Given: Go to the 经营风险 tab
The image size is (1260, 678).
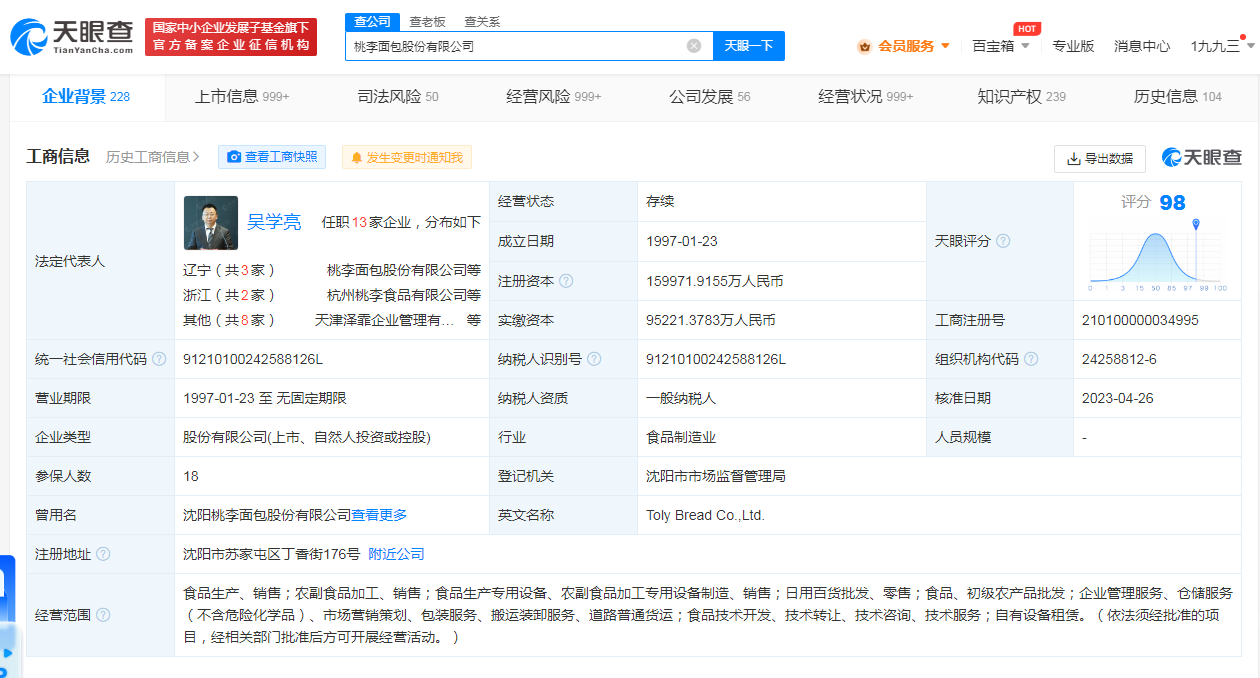Looking at the screenshot, I should click(x=554, y=96).
